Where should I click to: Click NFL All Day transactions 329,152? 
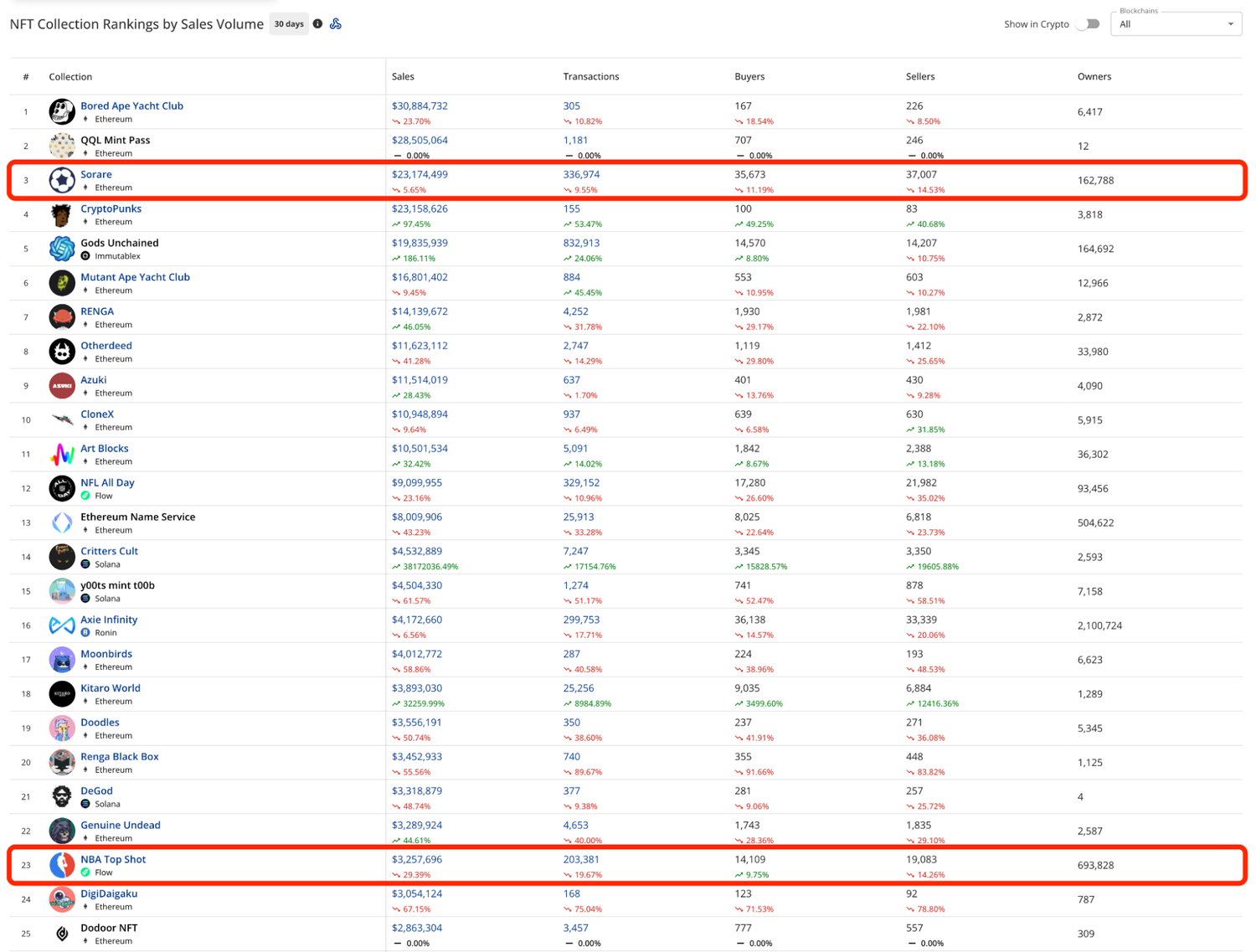[581, 482]
